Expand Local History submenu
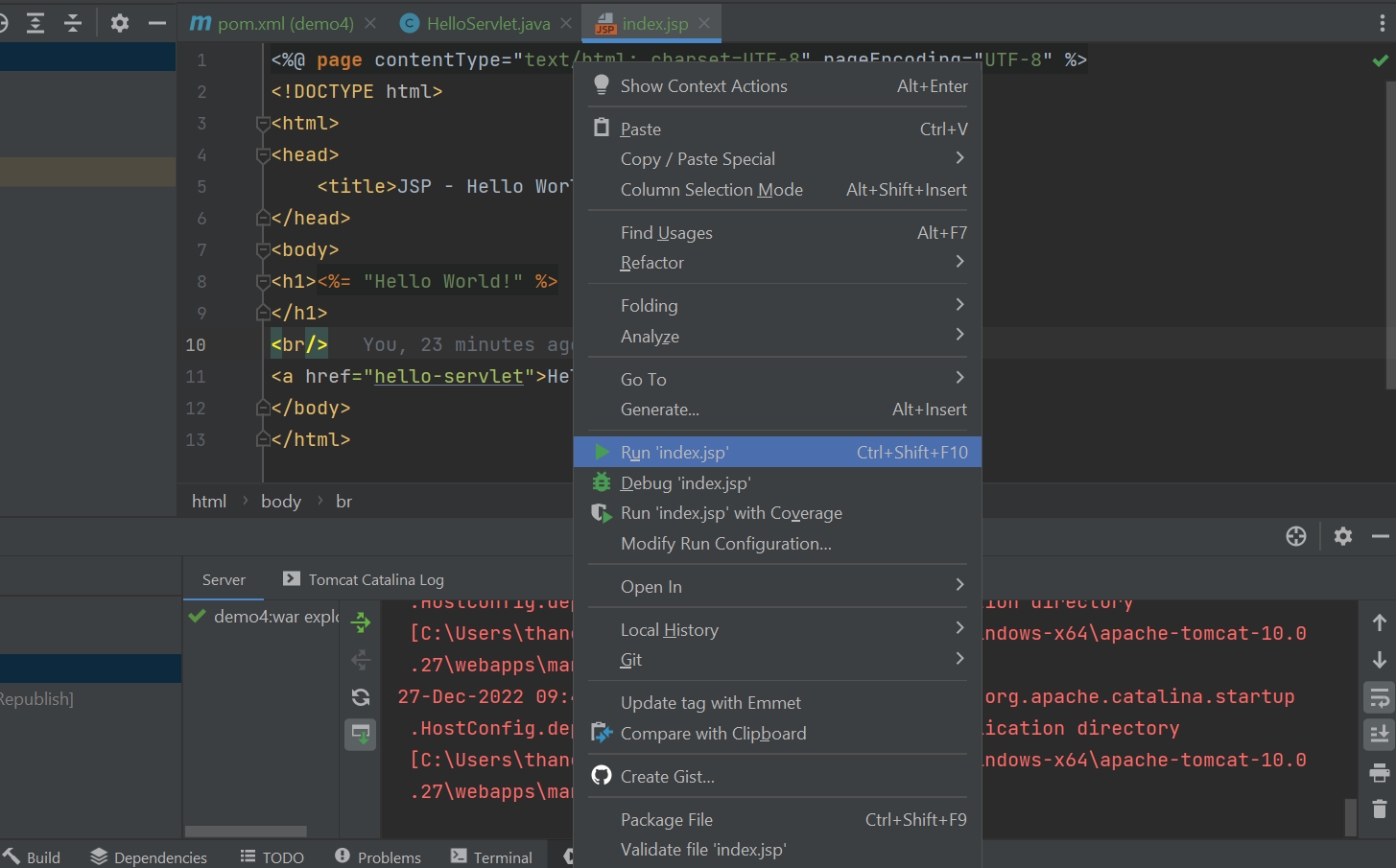This screenshot has width=1396, height=868. coord(777,629)
